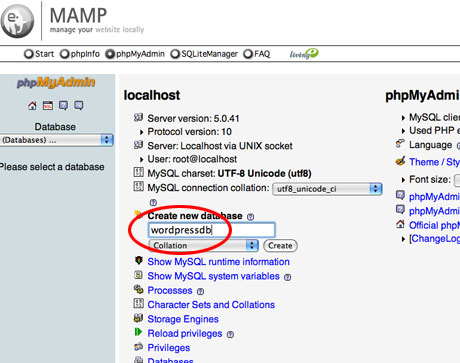Select the phpInfo radio option
This screenshot has height=363, width=460.
[64, 54]
